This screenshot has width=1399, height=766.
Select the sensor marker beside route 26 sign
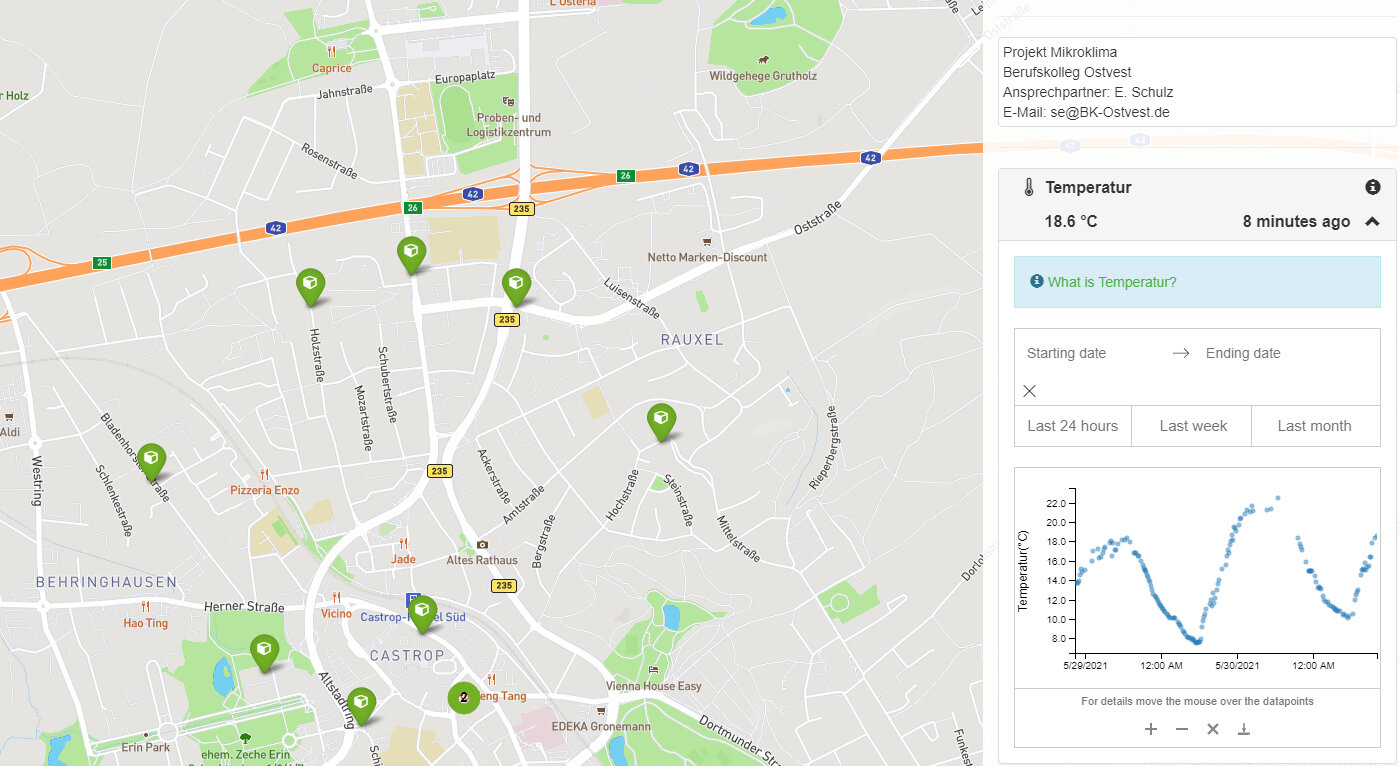pyautogui.click(x=411, y=255)
